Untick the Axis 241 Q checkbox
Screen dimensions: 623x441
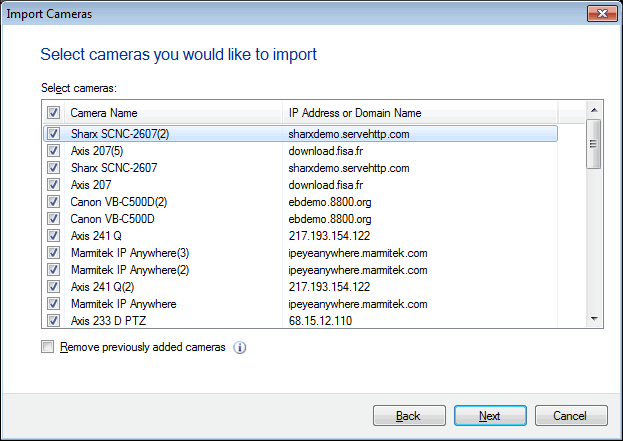point(53,236)
